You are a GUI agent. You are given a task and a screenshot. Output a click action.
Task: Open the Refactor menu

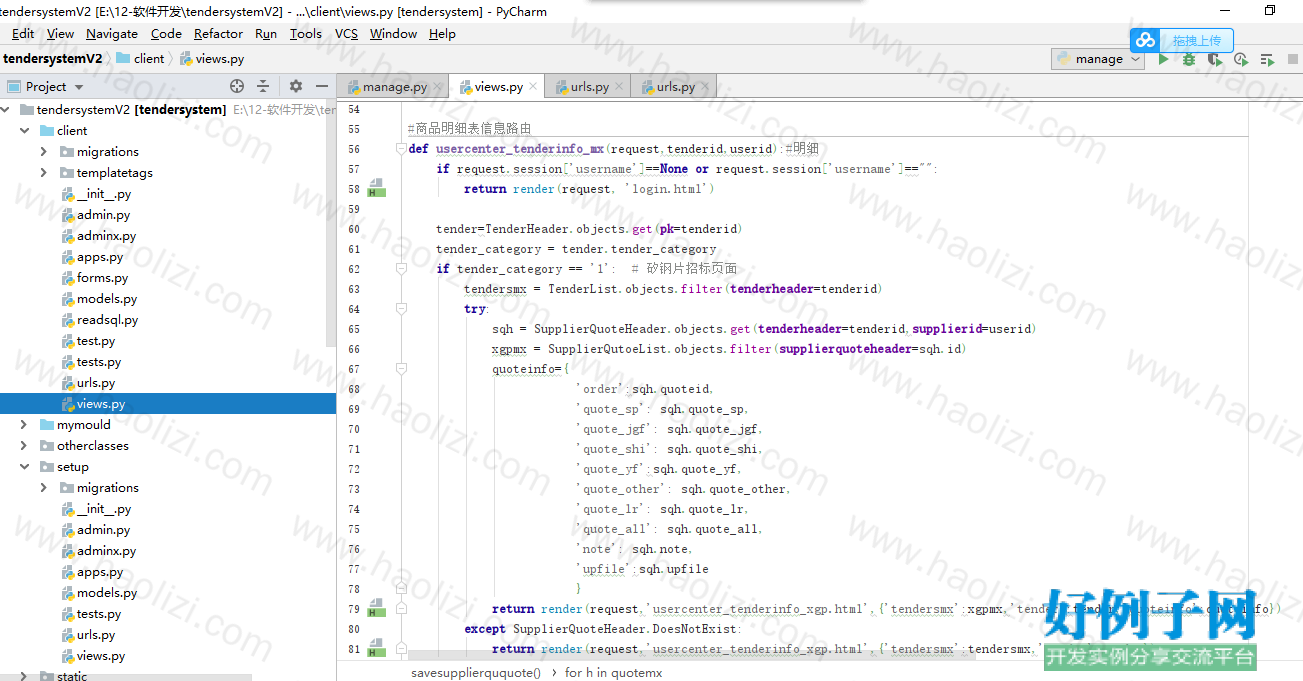(218, 33)
